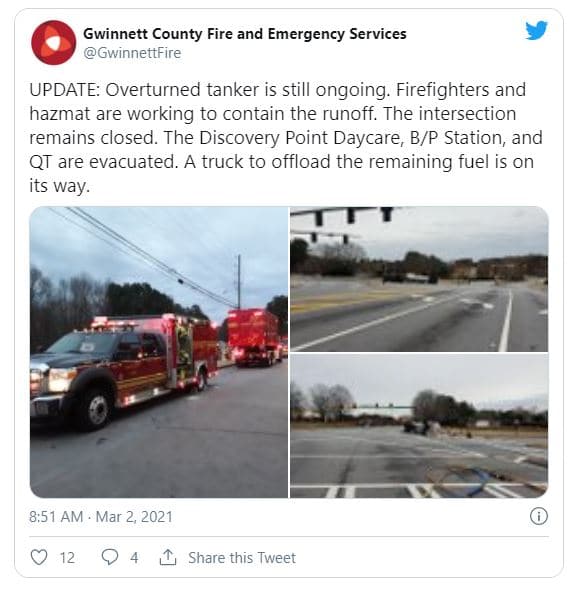View the 8:51 AM Mar 2, 2021 timestamp
The height and width of the screenshot is (589, 581).
click(101, 517)
